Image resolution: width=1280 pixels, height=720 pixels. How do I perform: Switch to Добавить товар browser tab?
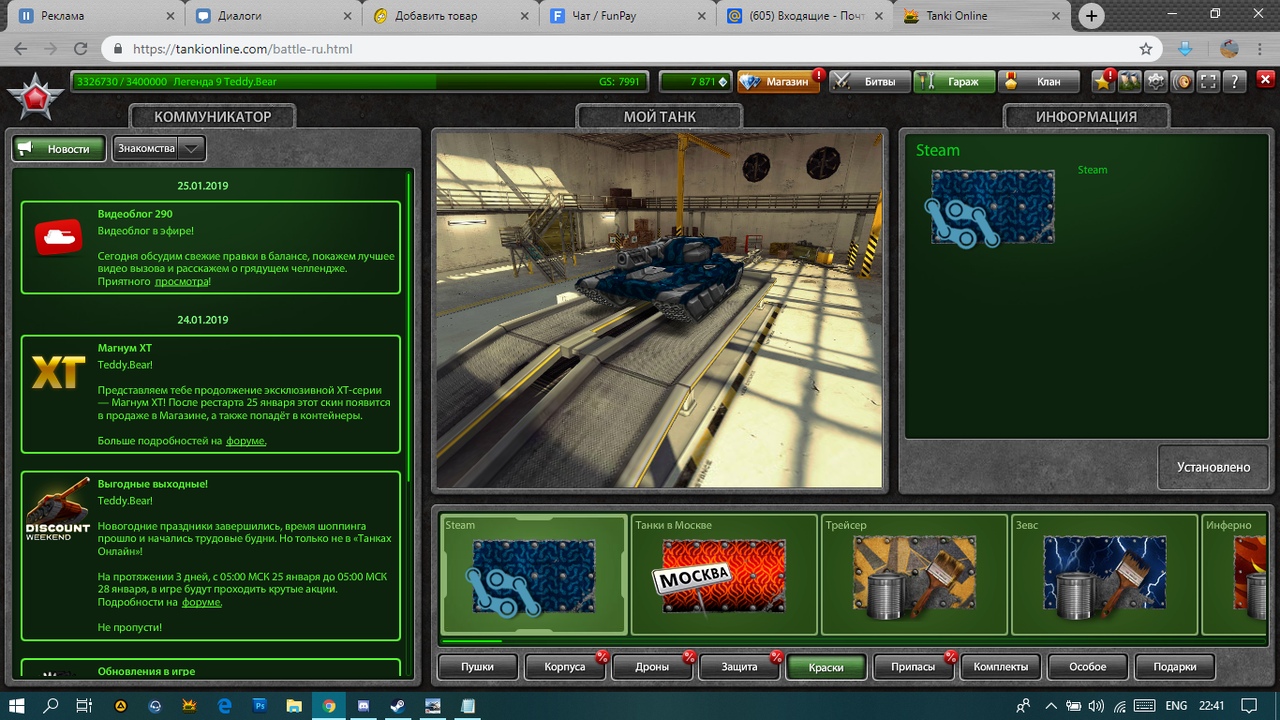coord(451,16)
